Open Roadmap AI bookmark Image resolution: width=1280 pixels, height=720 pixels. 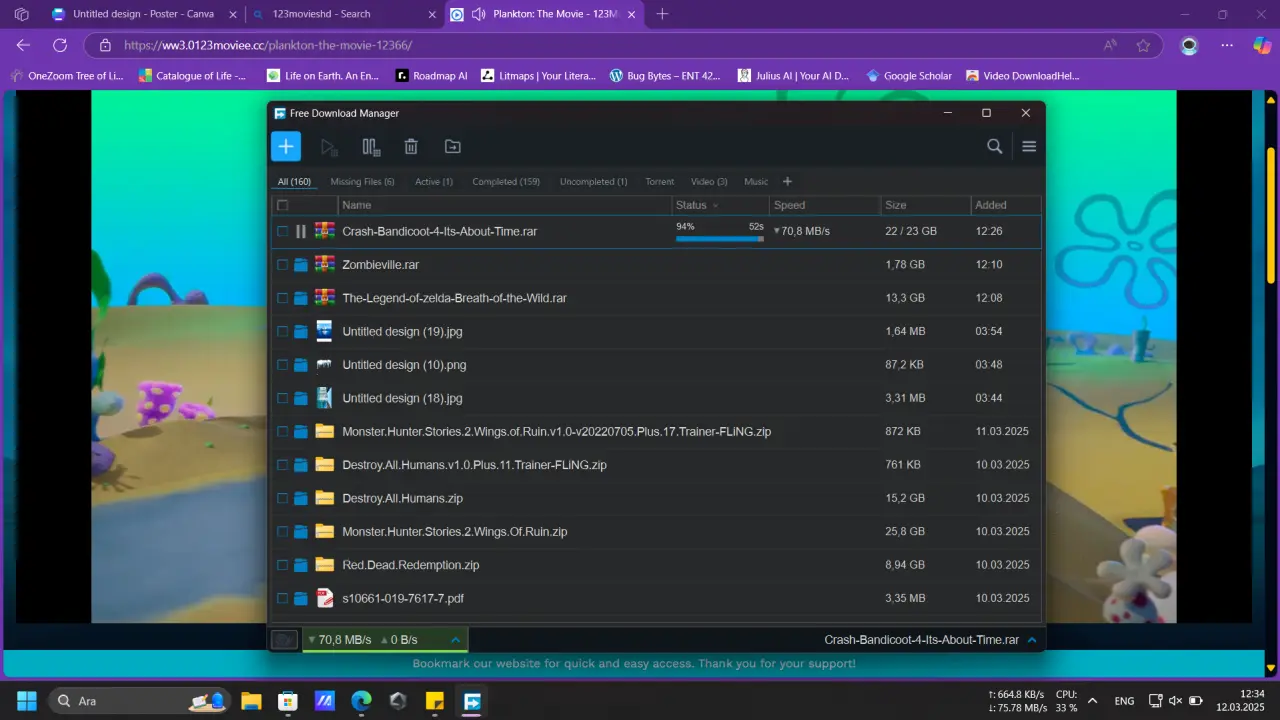[x=431, y=75]
